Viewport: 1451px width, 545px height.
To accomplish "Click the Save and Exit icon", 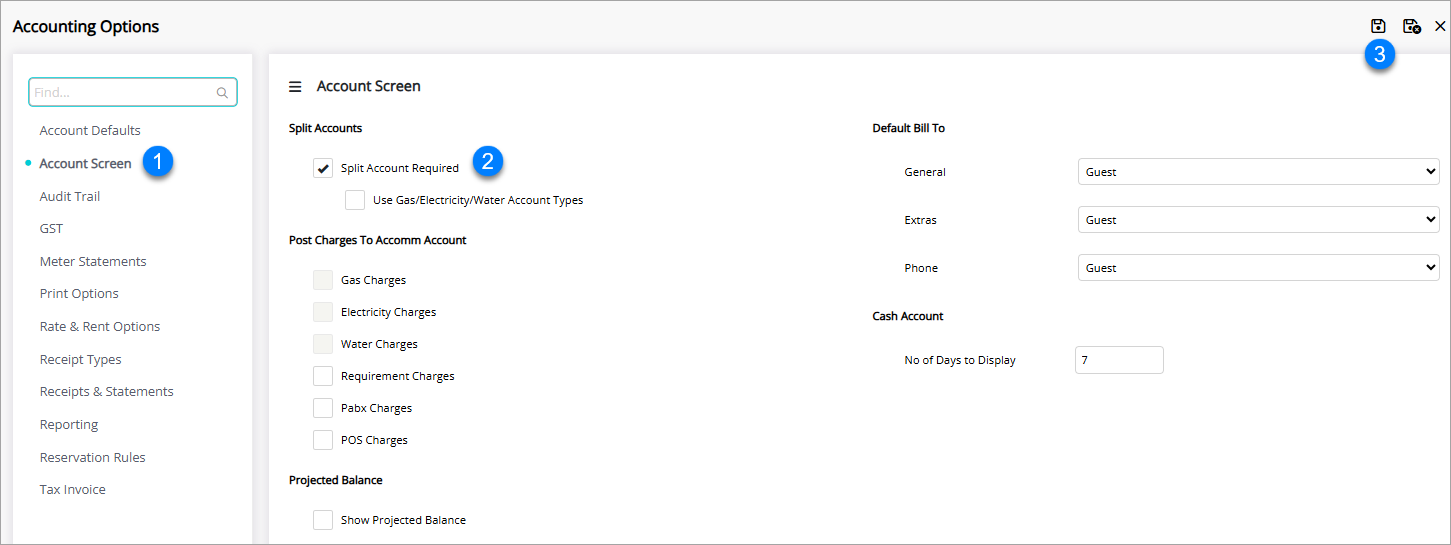I will point(1411,26).
